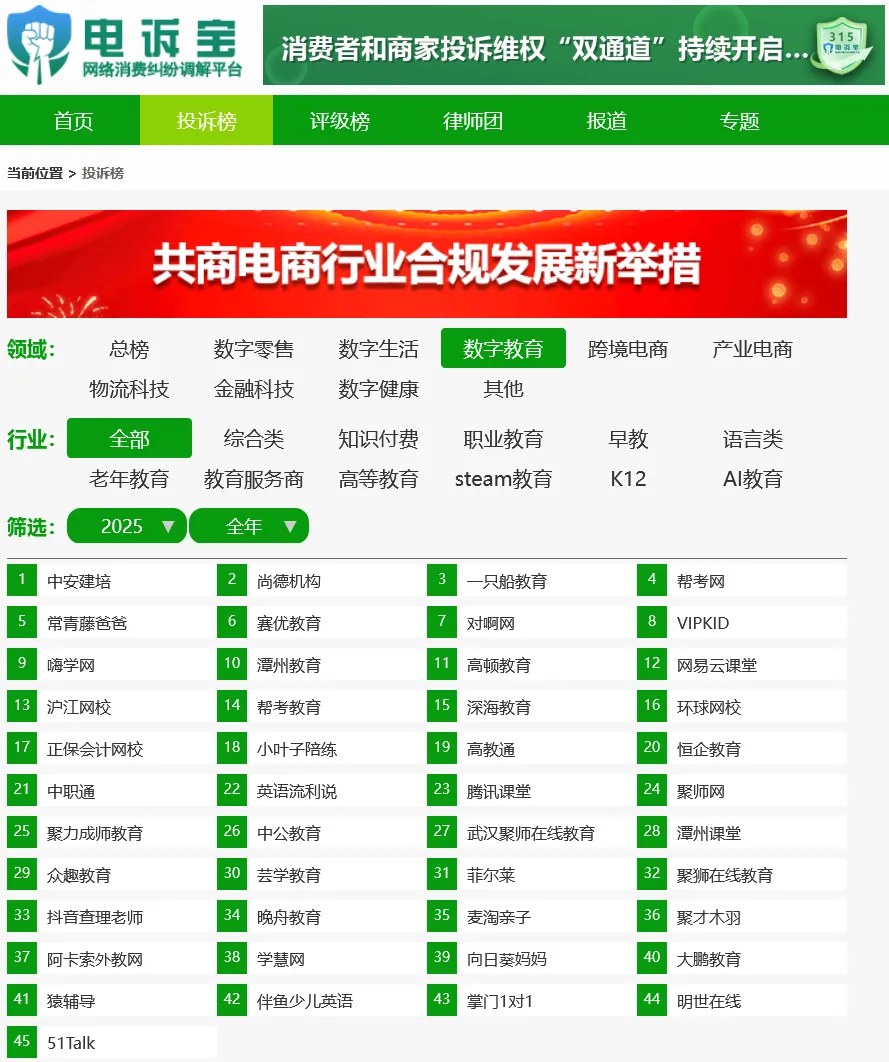The image size is (889, 1062).
Task: Click the 电诉宝 fist shield logo
Action: [39, 44]
